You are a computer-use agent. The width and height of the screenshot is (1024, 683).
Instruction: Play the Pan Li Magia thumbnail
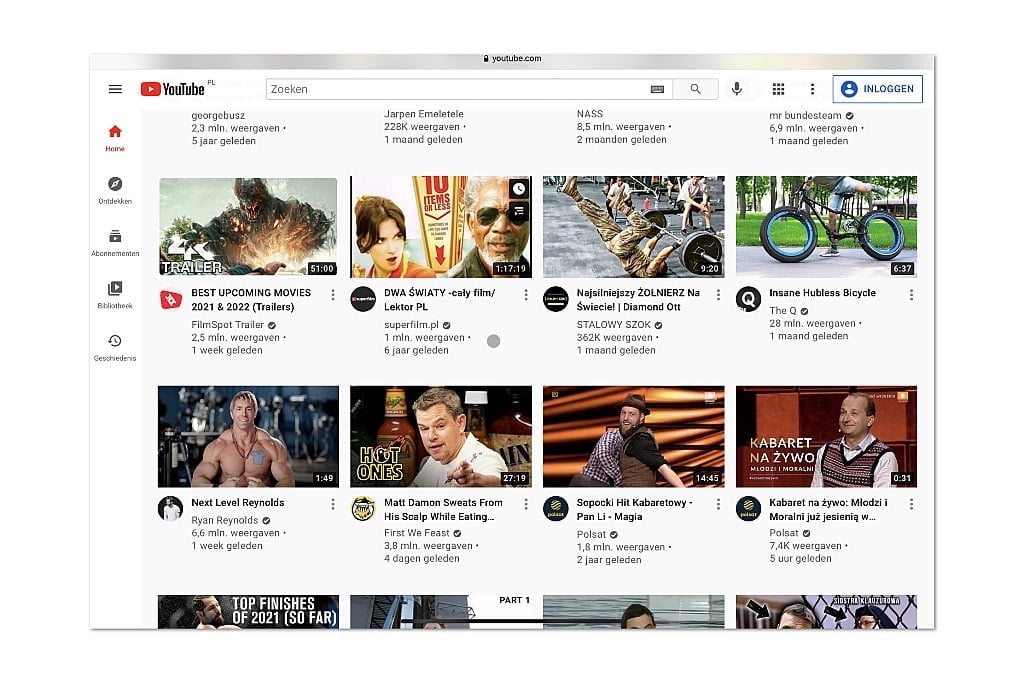[x=633, y=436]
